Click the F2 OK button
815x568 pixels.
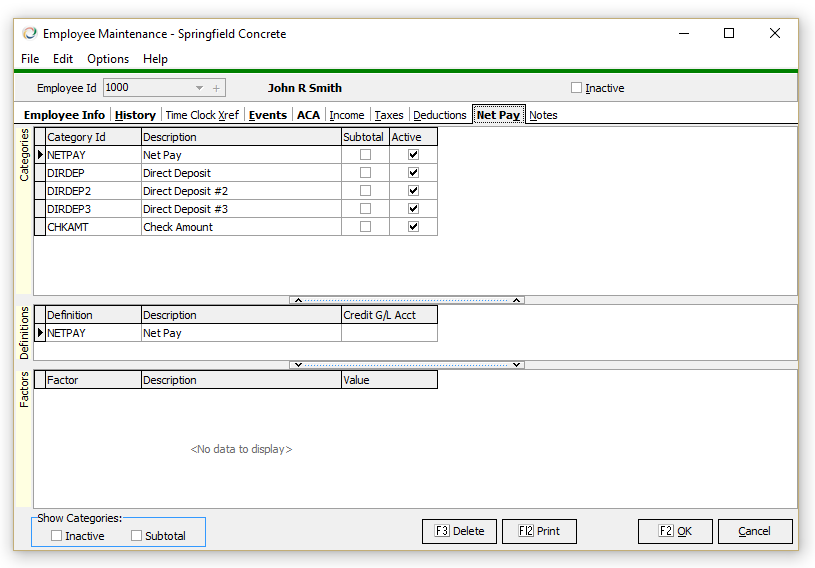675,531
